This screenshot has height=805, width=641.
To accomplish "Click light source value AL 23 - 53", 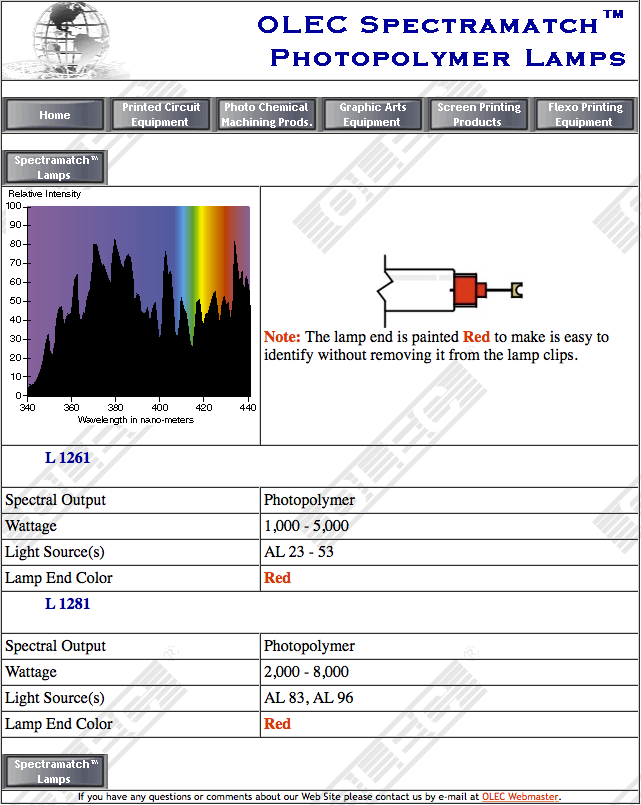I will pos(299,552).
